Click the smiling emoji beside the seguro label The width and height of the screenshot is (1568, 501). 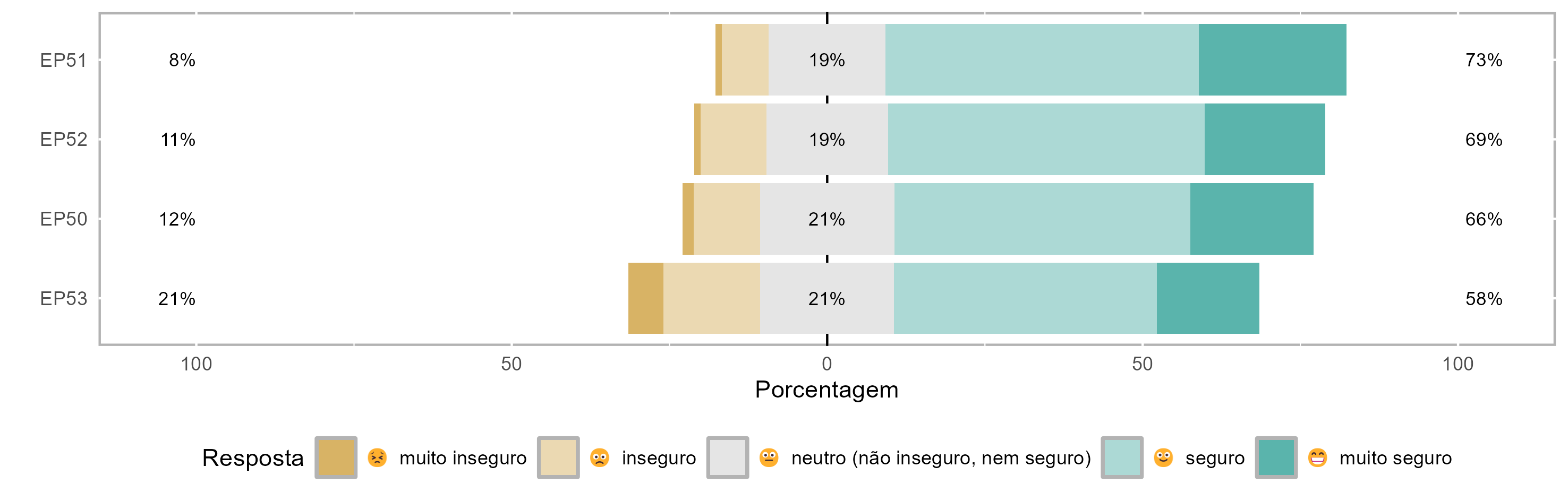(1163, 457)
